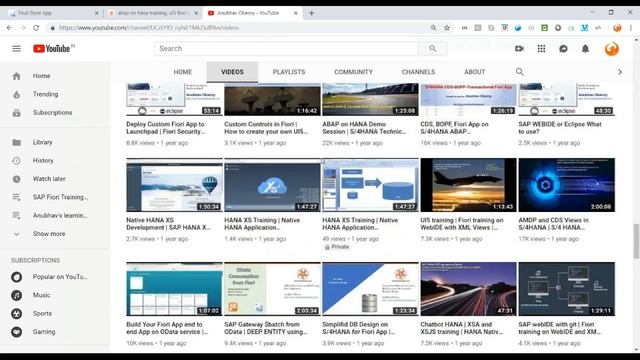Open SAP Fiori Training playlist icon
Image resolution: width=640 pixels, height=360 pixels.
click(x=16, y=197)
